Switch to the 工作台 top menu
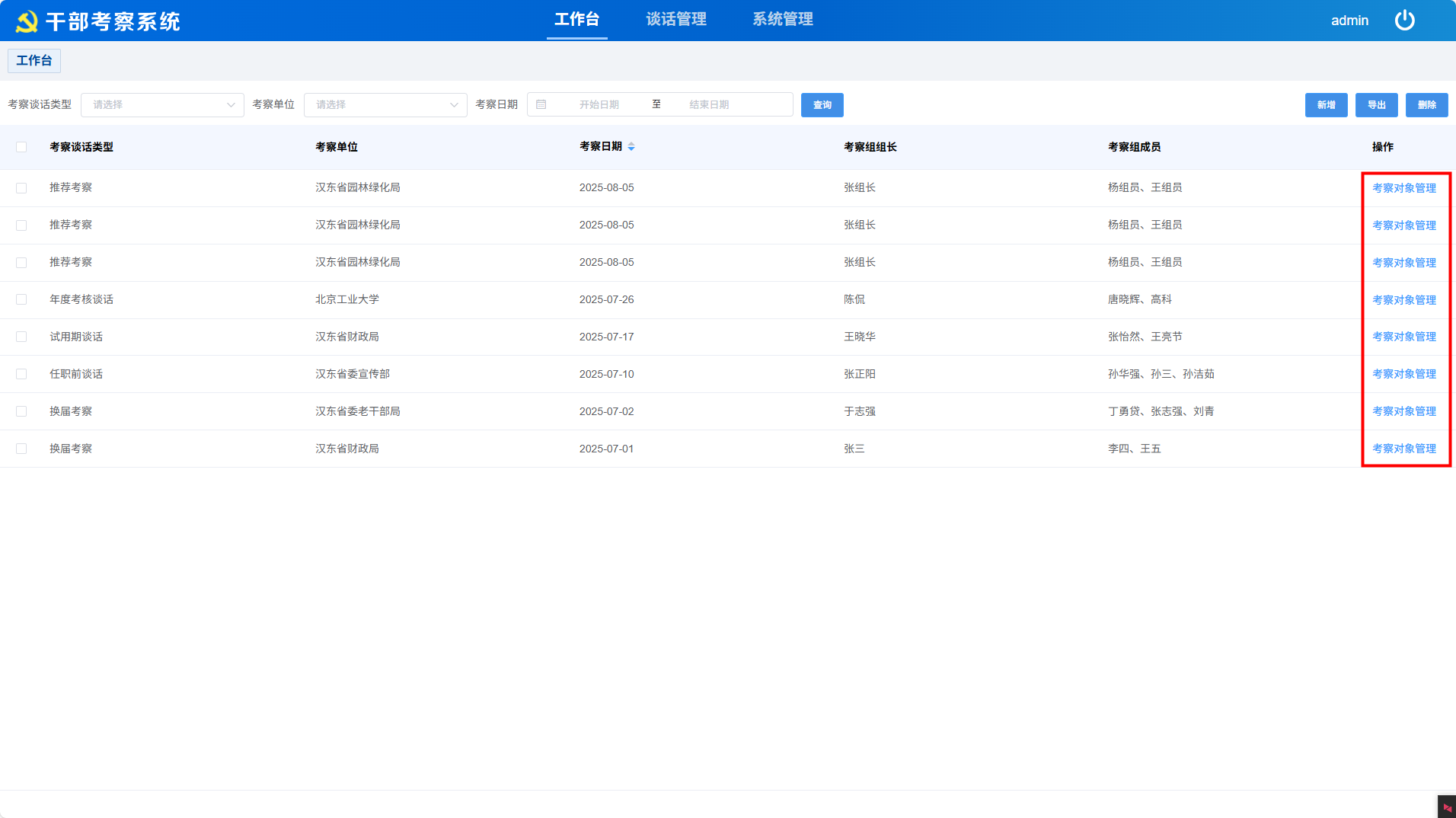 tap(576, 20)
